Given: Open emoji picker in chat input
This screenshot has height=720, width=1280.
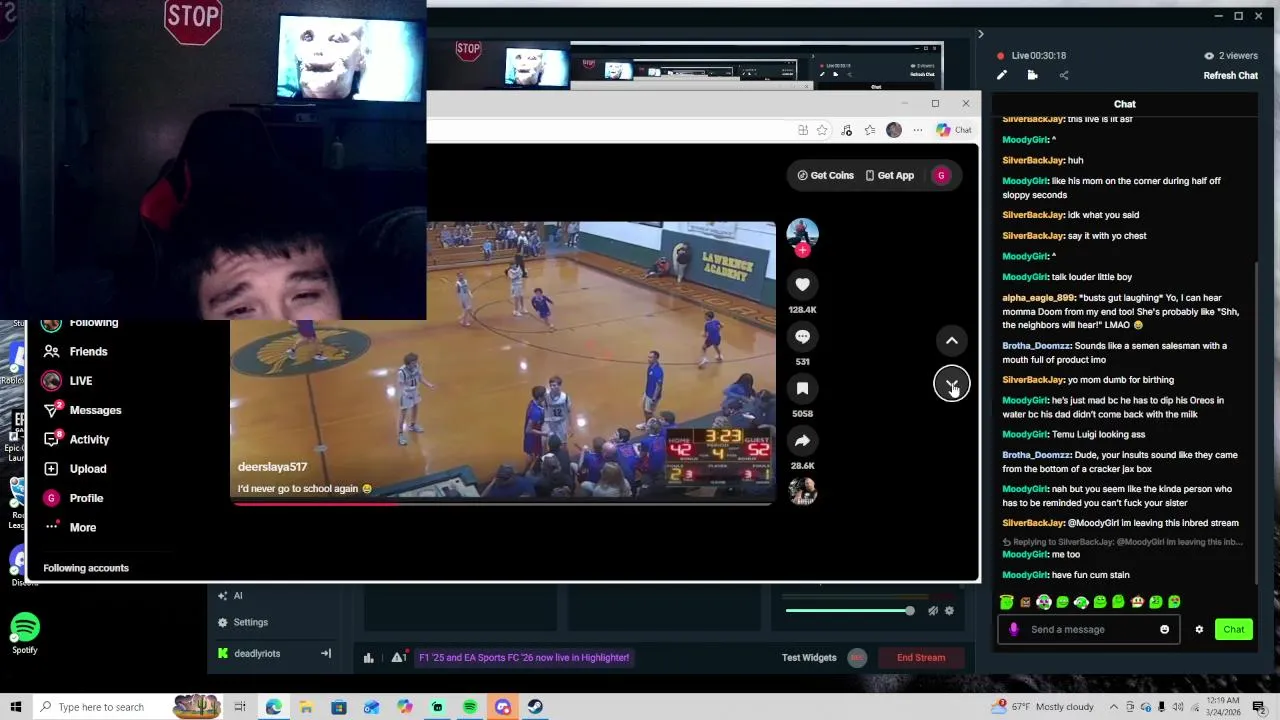Looking at the screenshot, I should coord(1164,630).
